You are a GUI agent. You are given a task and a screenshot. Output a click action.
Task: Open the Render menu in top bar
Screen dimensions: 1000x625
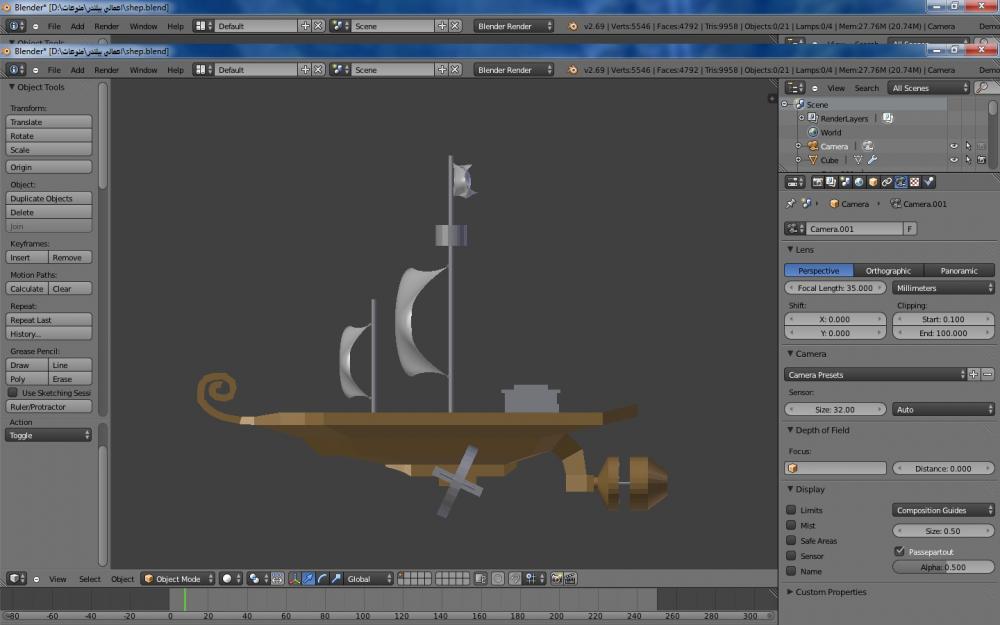point(106,70)
